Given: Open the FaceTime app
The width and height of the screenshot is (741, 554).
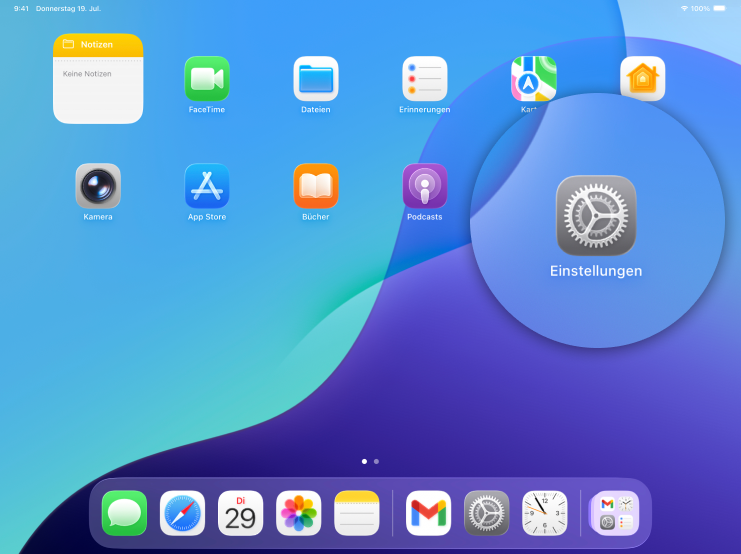Looking at the screenshot, I should point(207,79).
